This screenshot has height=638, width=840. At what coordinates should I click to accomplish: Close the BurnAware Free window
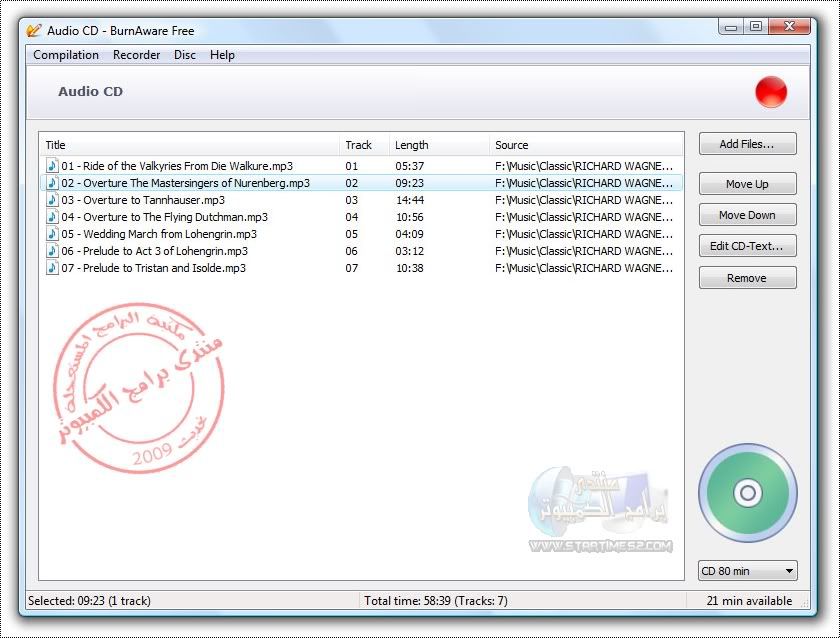coord(789,27)
